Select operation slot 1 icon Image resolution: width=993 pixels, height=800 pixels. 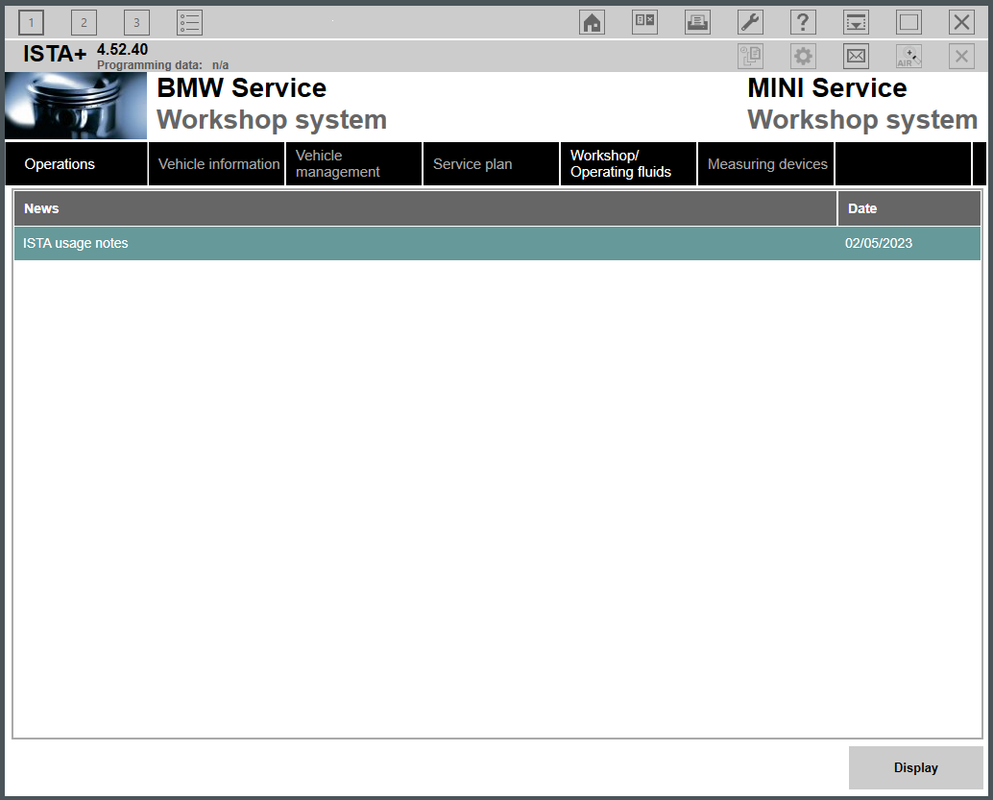[31, 23]
